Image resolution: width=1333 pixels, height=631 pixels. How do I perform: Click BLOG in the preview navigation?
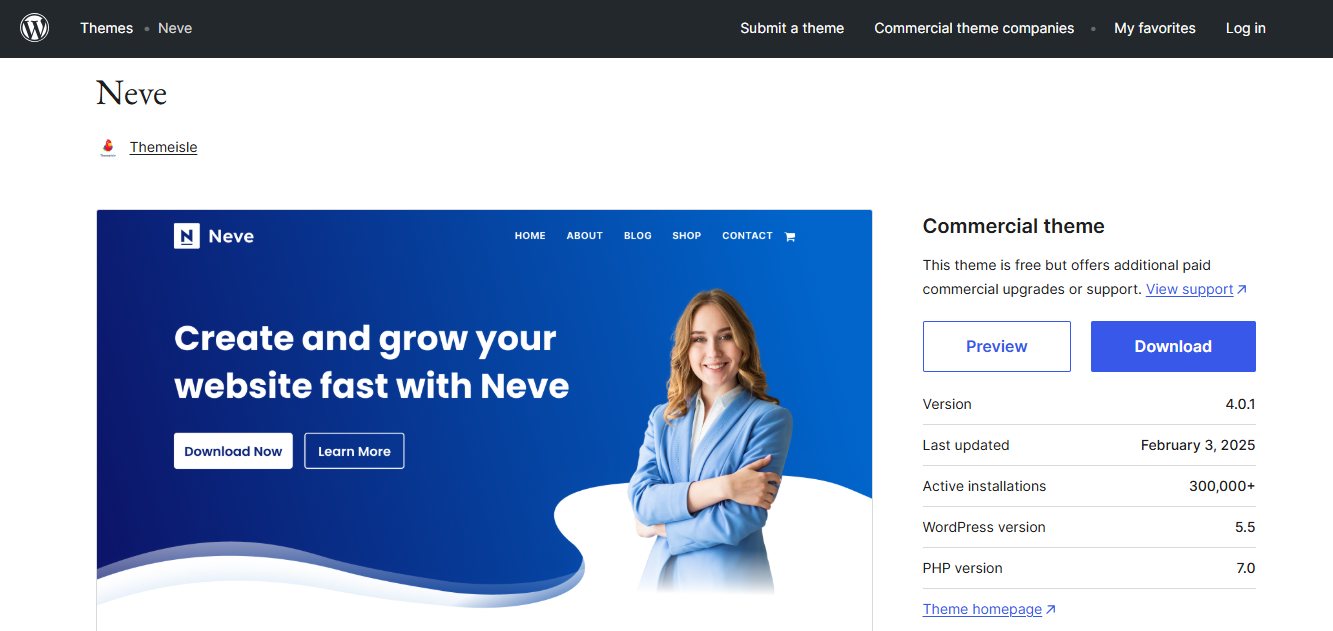click(x=638, y=236)
